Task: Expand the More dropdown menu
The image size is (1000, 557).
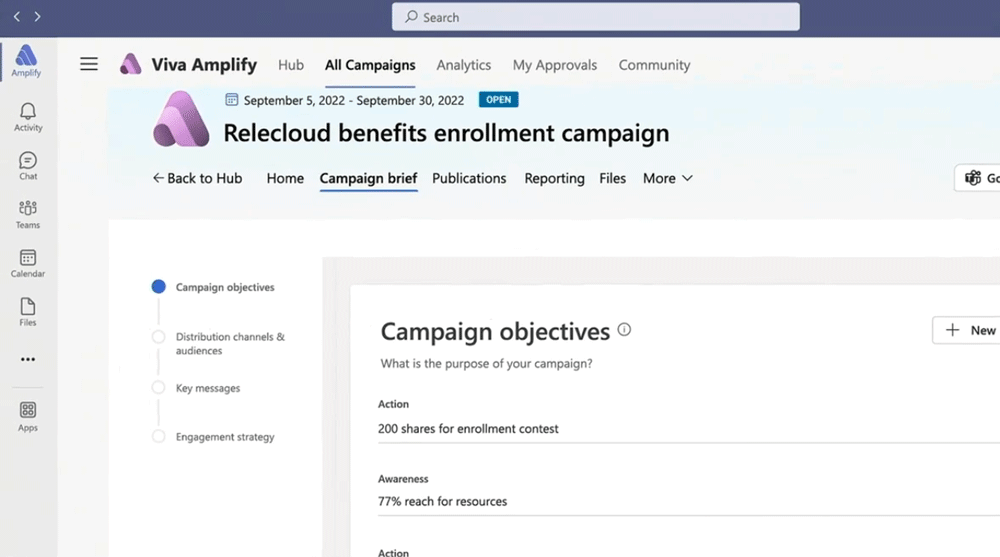Action: [668, 179]
